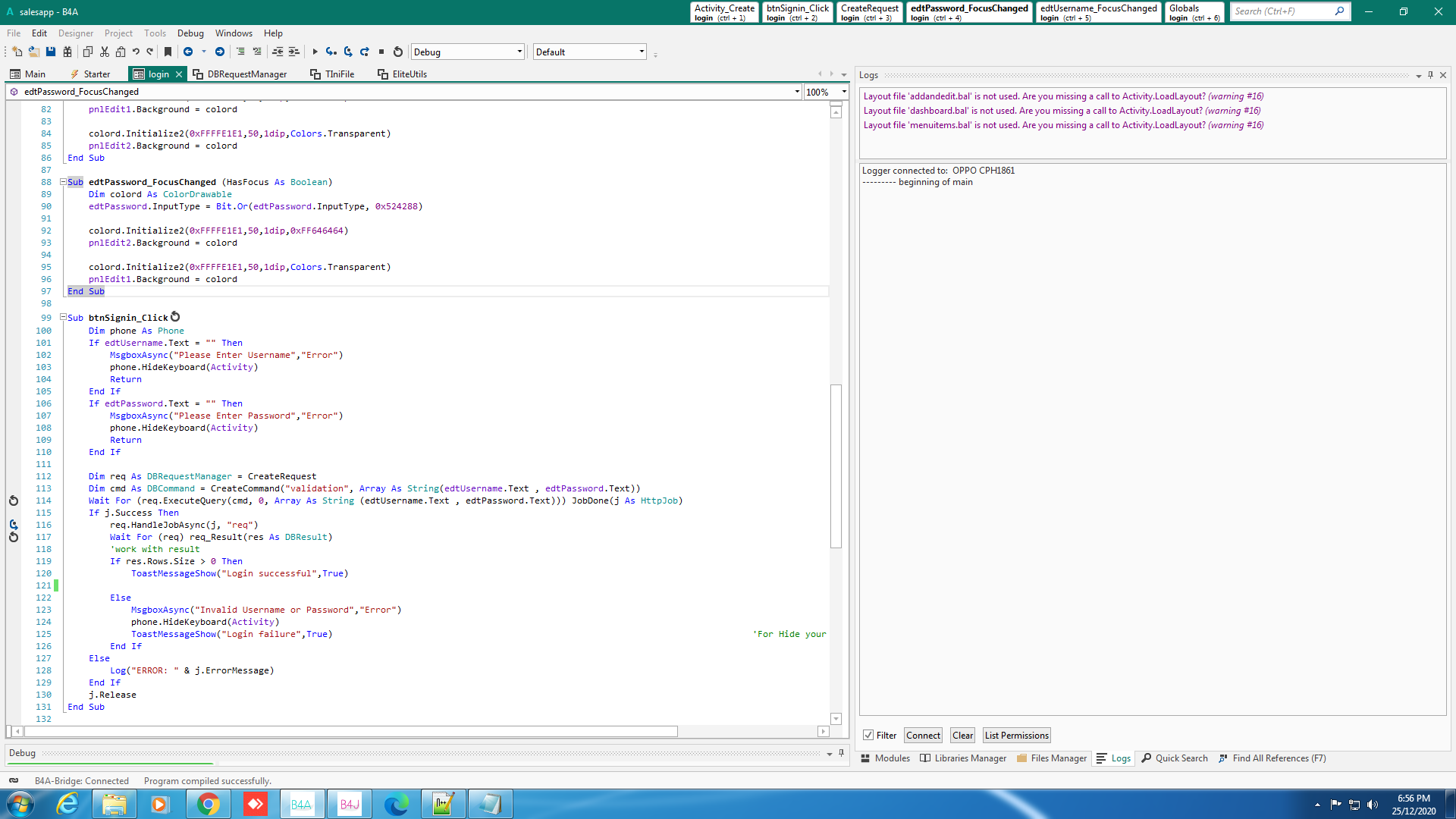Collapse the edtPassword_FocusChanged sub

[x=64, y=182]
